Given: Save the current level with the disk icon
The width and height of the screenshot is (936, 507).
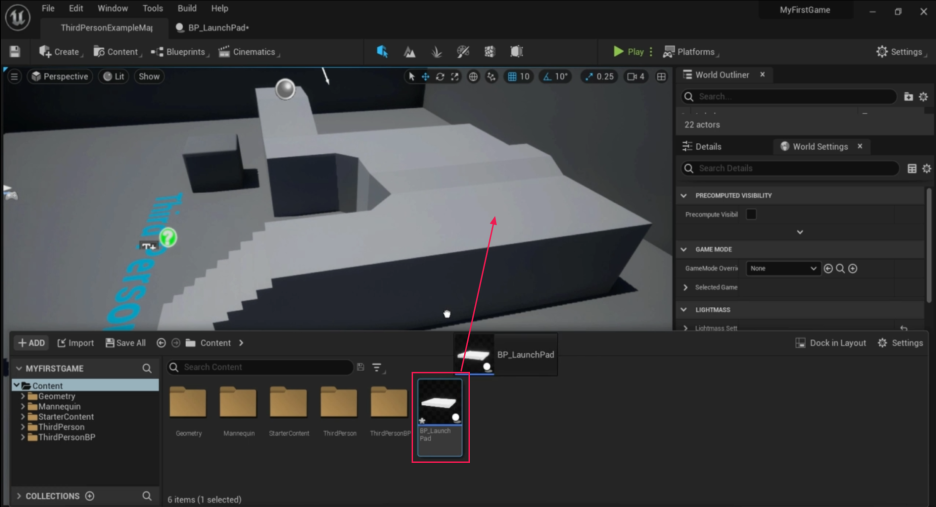Looking at the screenshot, I should click(14, 52).
